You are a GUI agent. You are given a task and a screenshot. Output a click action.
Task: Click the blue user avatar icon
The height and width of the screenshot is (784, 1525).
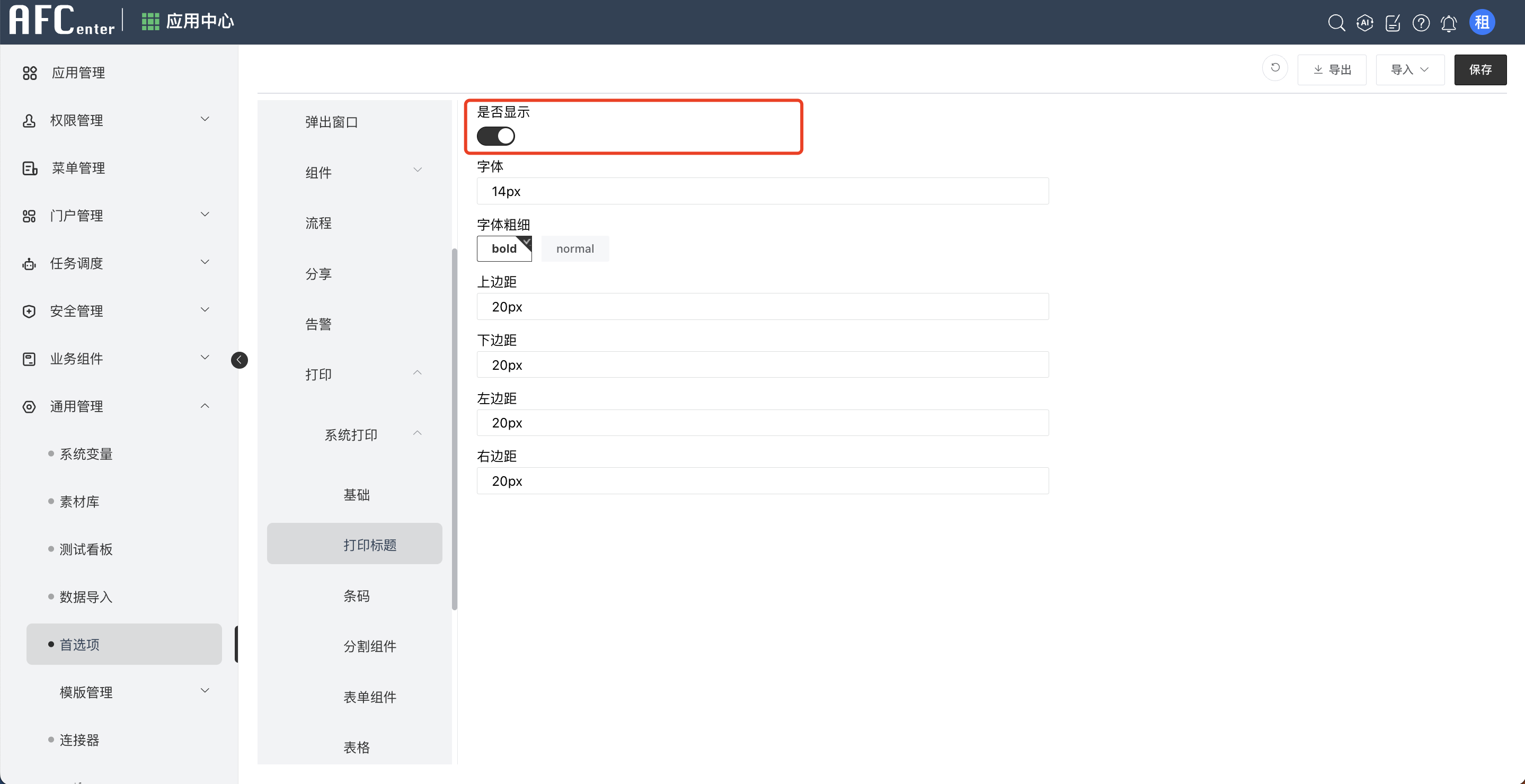click(x=1482, y=22)
